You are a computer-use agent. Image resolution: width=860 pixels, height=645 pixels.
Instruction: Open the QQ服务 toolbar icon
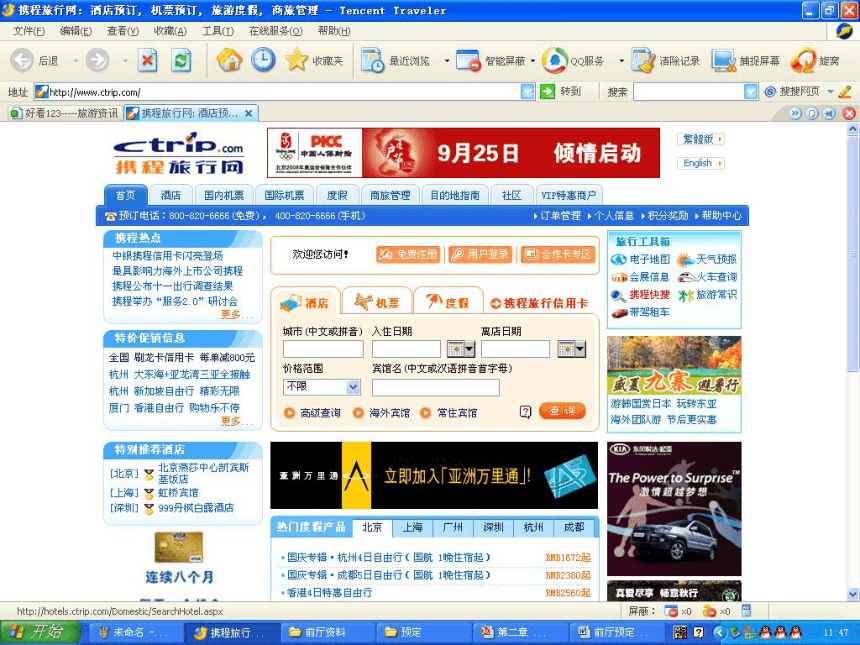pyautogui.click(x=555, y=60)
